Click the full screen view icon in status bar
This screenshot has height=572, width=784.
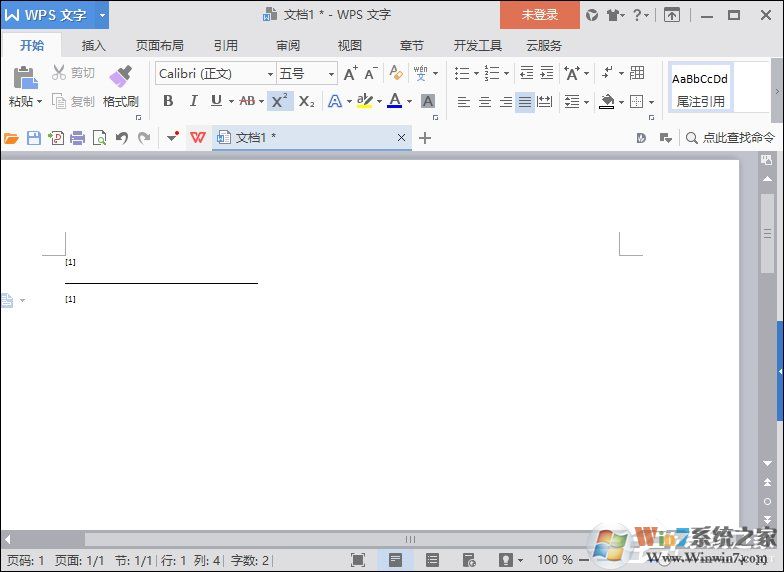[358, 560]
